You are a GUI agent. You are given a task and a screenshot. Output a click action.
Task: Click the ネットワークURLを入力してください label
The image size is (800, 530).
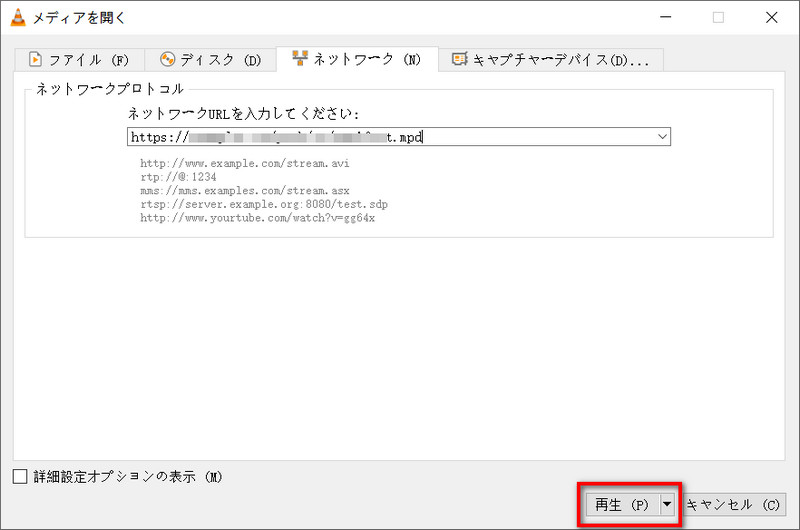click(x=243, y=113)
